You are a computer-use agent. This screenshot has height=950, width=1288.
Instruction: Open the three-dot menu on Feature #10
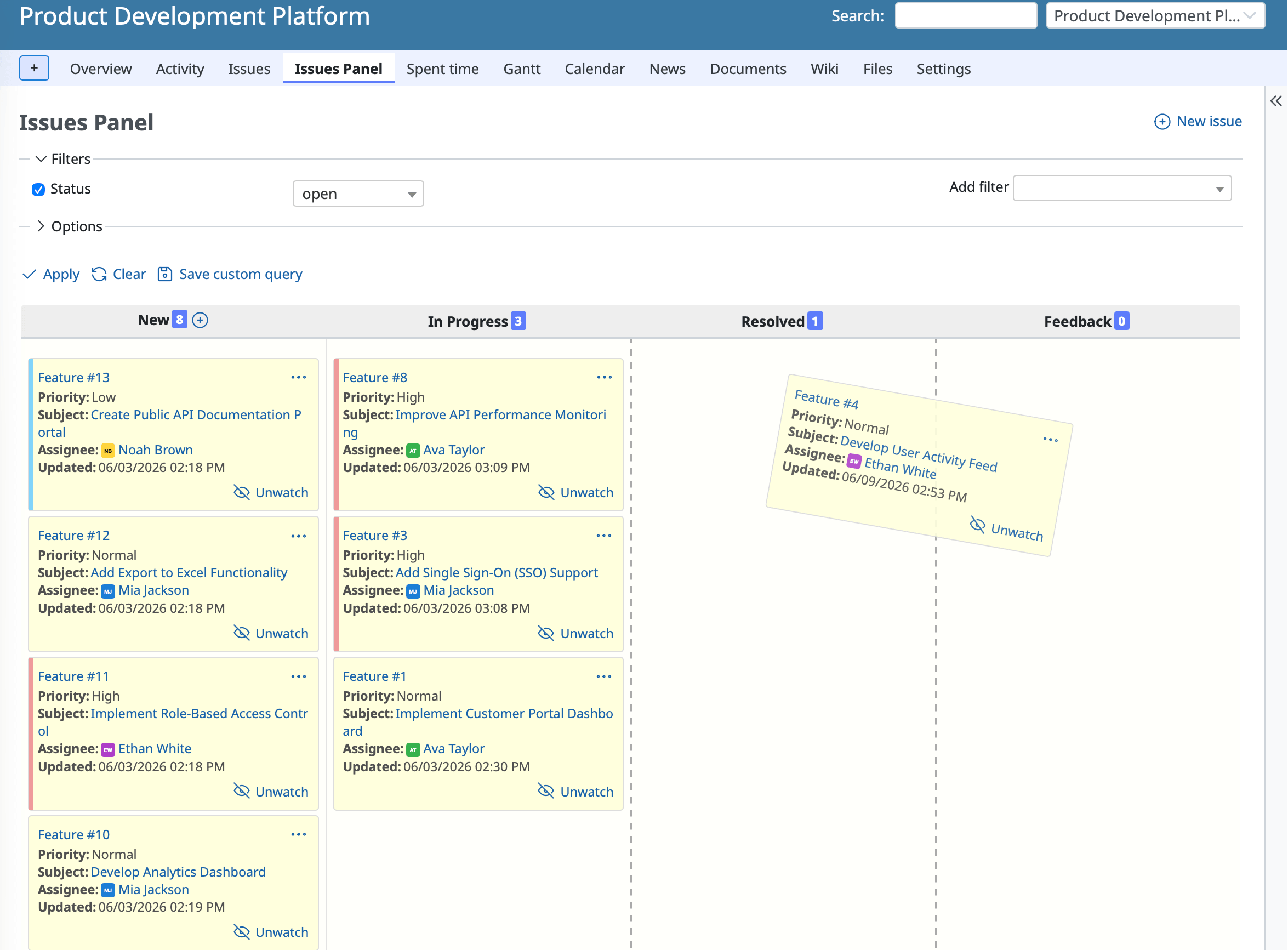pos(298,834)
